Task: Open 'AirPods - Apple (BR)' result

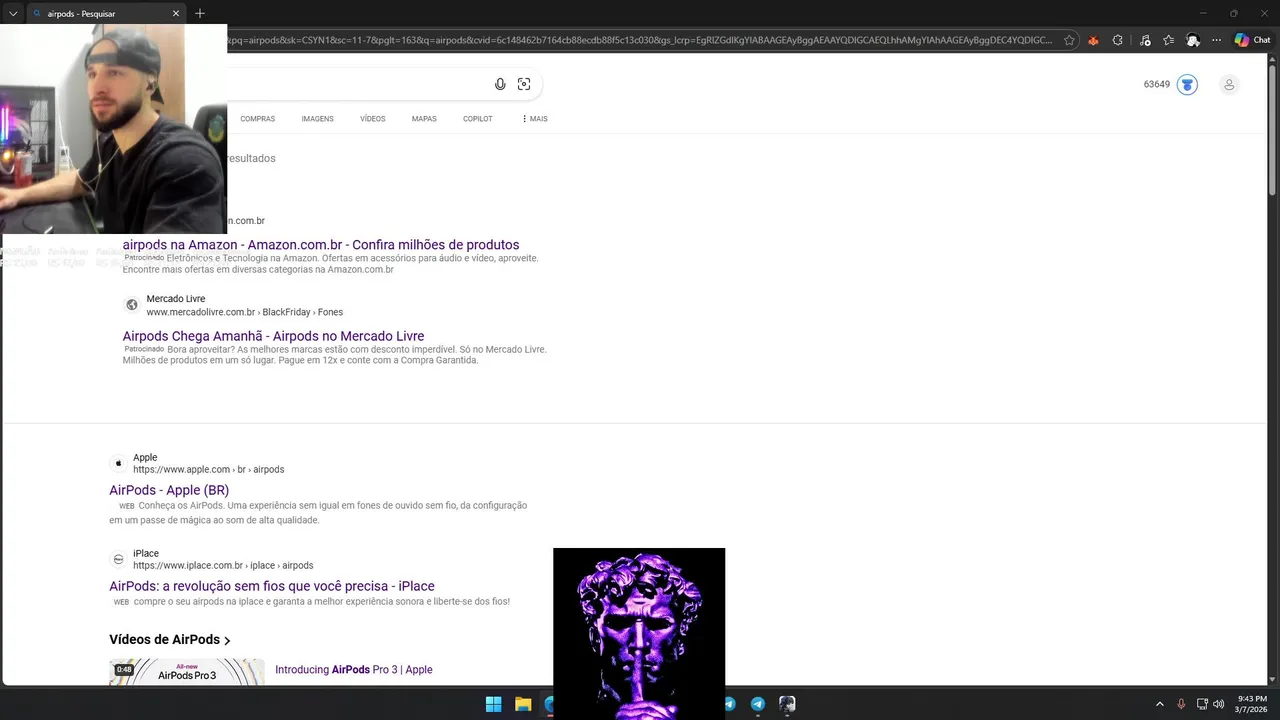Action: [x=169, y=490]
